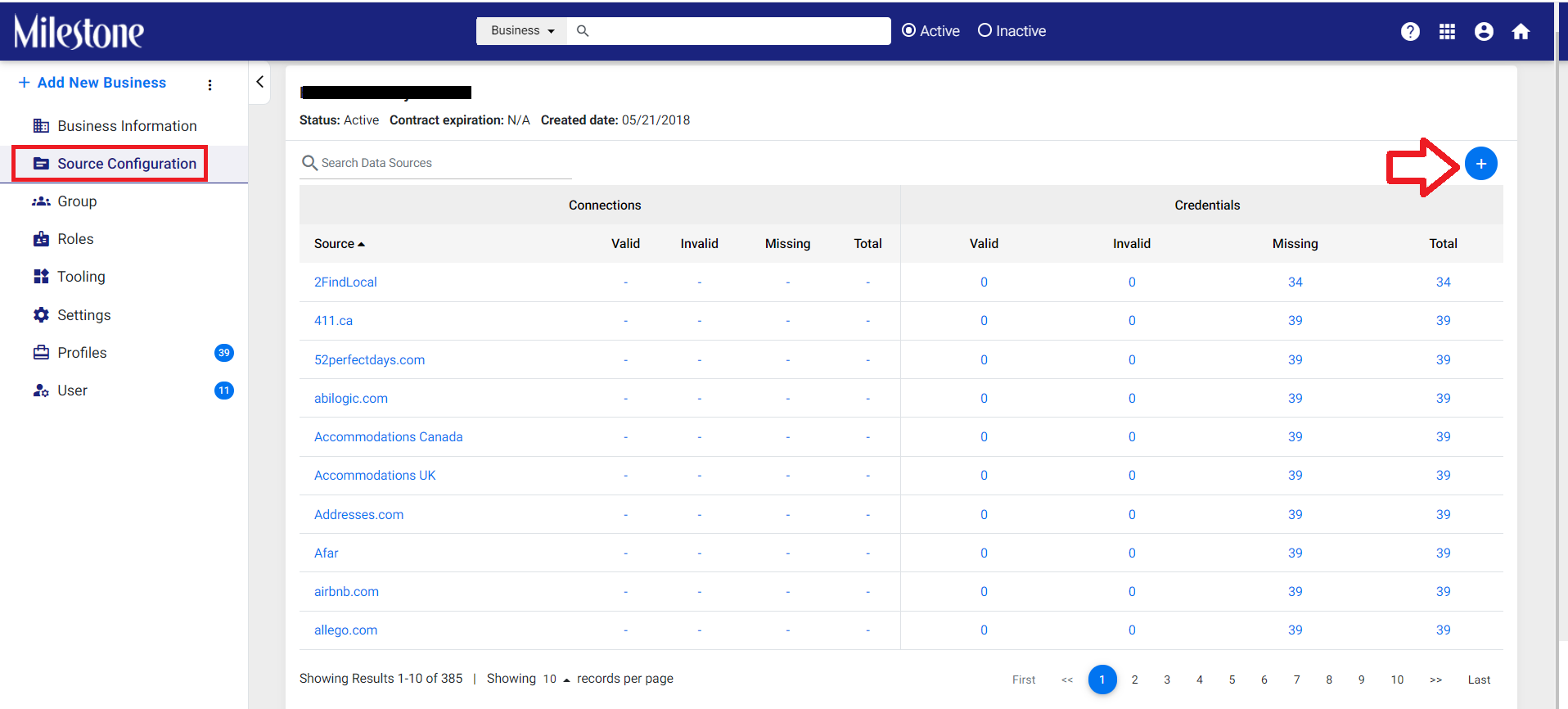
Task: Click missing credentials 34 for 2FindLocal
Action: (x=1295, y=282)
